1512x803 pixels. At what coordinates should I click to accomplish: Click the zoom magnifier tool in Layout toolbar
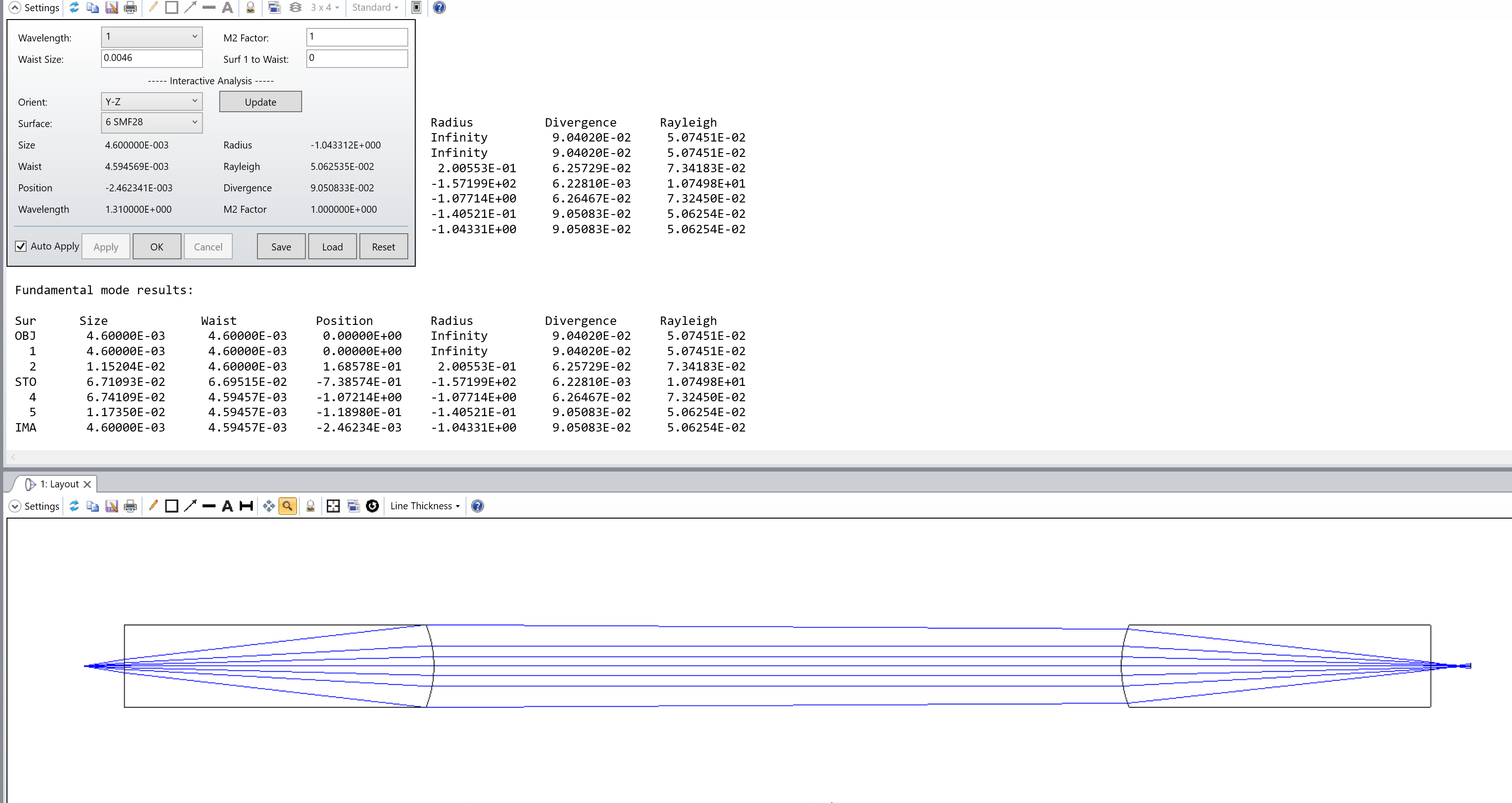tap(287, 506)
